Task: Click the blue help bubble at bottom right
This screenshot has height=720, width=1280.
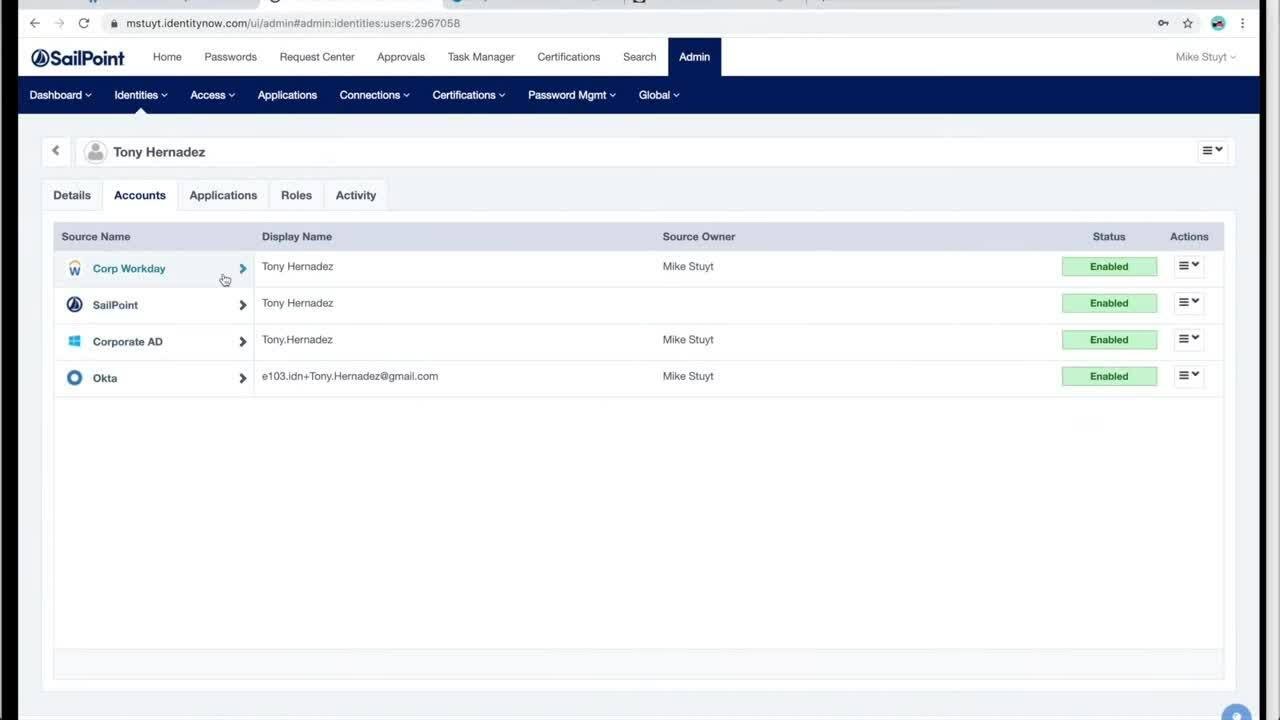Action: (x=1236, y=714)
